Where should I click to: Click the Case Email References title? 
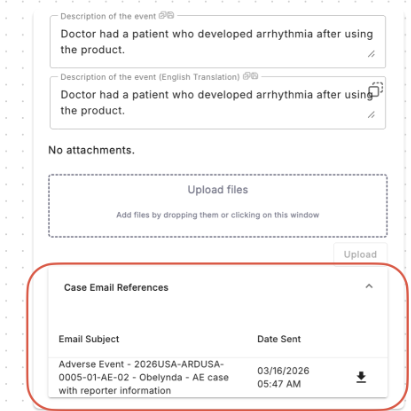(x=116, y=288)
